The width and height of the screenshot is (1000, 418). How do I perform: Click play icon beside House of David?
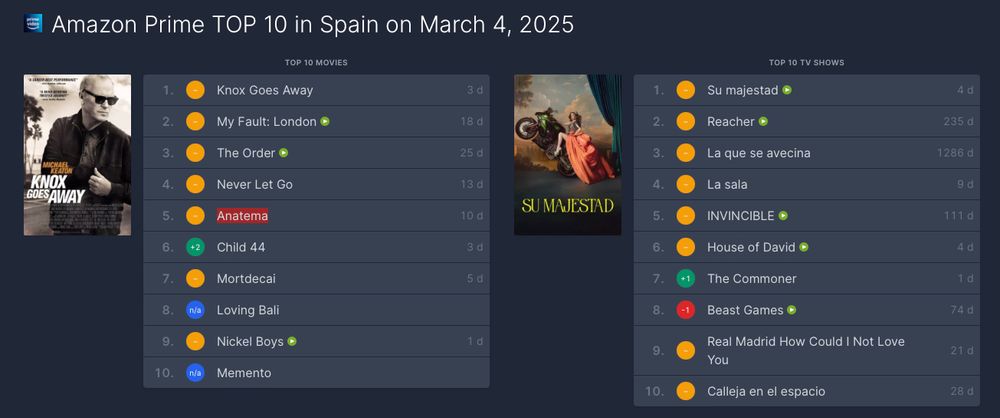click(804, 247)
